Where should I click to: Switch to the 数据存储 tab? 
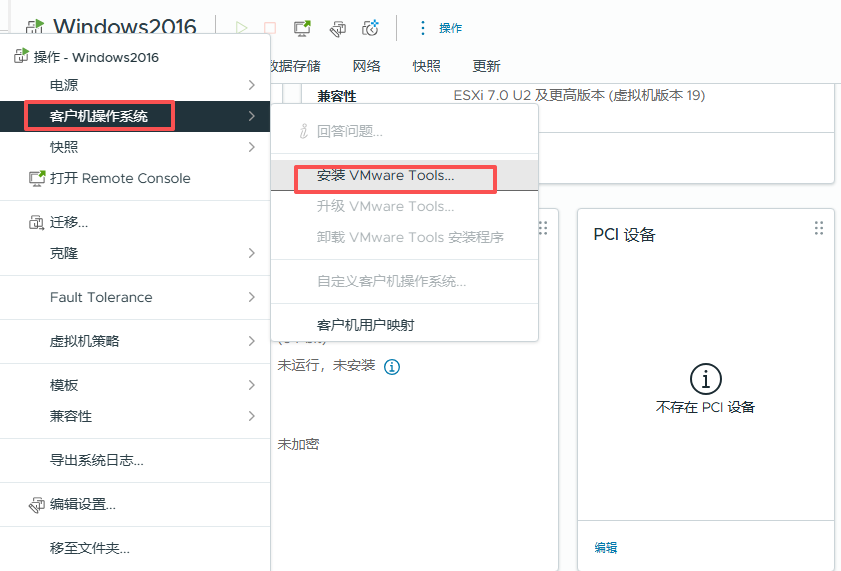pos(296,66)
